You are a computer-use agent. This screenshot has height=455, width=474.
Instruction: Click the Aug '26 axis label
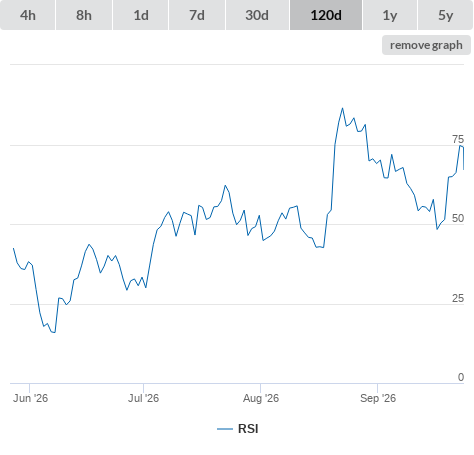(261, 398)
